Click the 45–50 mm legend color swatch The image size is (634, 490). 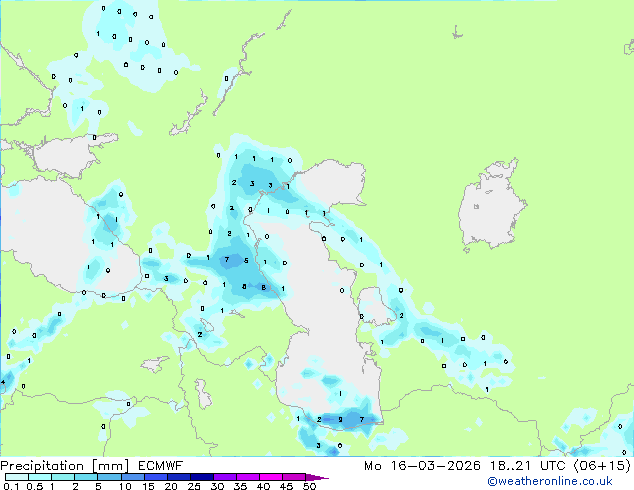294,477
